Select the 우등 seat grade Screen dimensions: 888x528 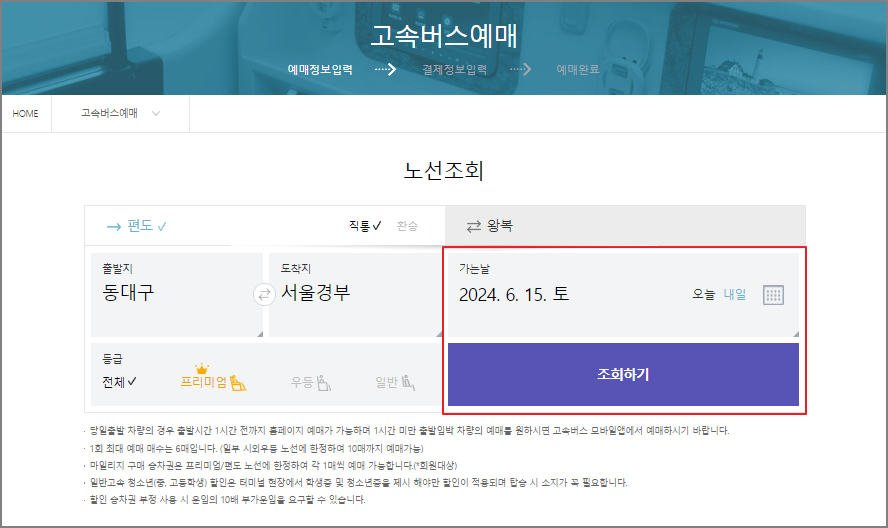(310, 382)
